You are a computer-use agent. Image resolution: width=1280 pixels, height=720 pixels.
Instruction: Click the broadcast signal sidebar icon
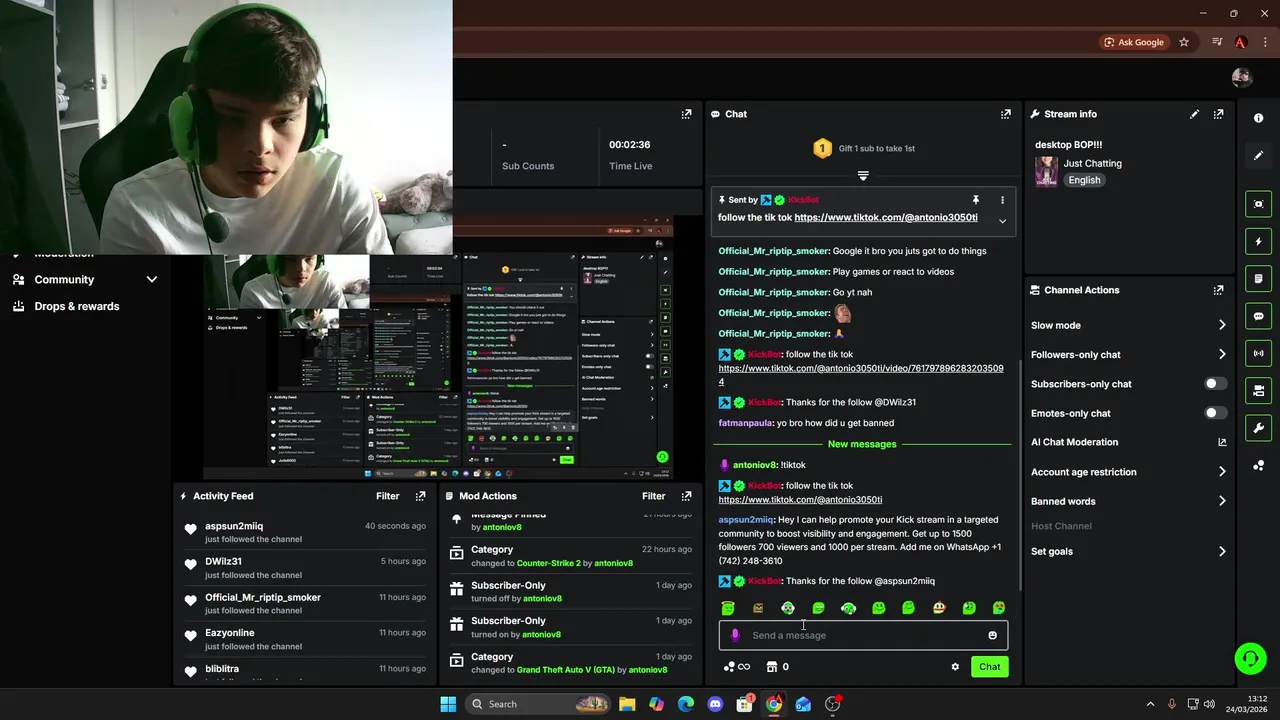click(x=1258, y=353)
